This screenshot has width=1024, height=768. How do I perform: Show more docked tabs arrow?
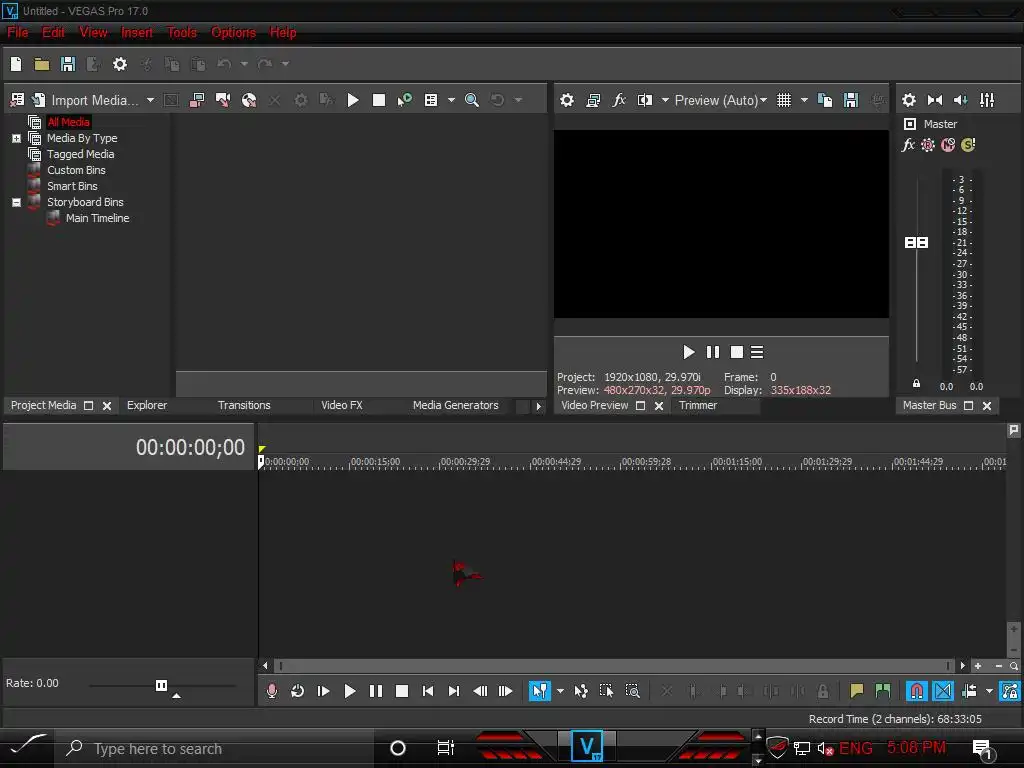539,406
